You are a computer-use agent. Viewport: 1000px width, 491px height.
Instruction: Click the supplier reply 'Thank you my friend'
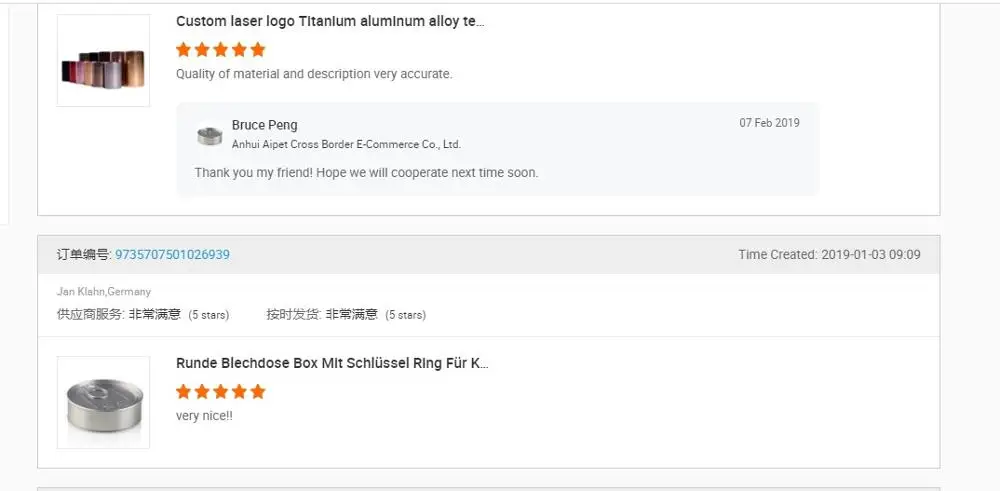coord(366,173)
